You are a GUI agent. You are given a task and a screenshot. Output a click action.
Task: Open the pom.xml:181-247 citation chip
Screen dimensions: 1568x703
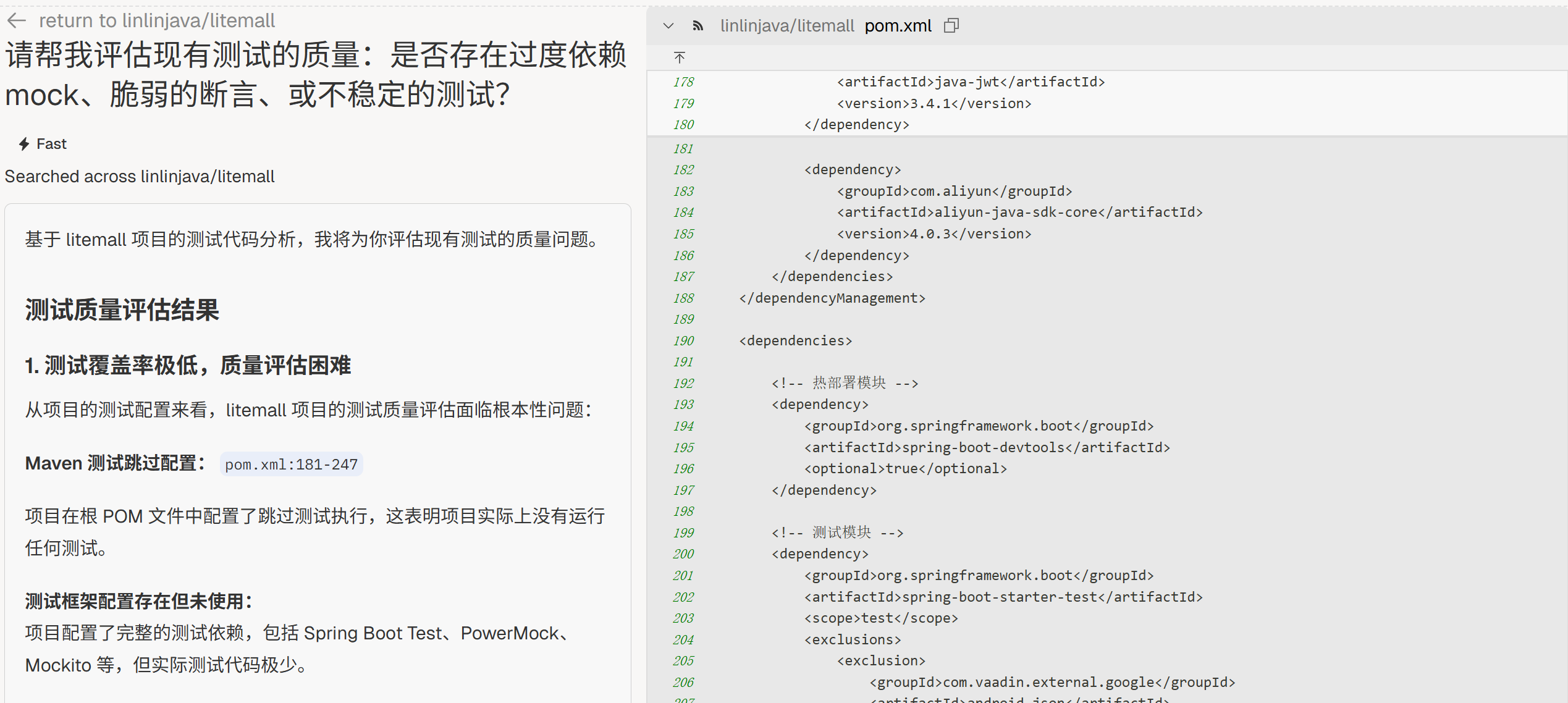pos(291,465)
